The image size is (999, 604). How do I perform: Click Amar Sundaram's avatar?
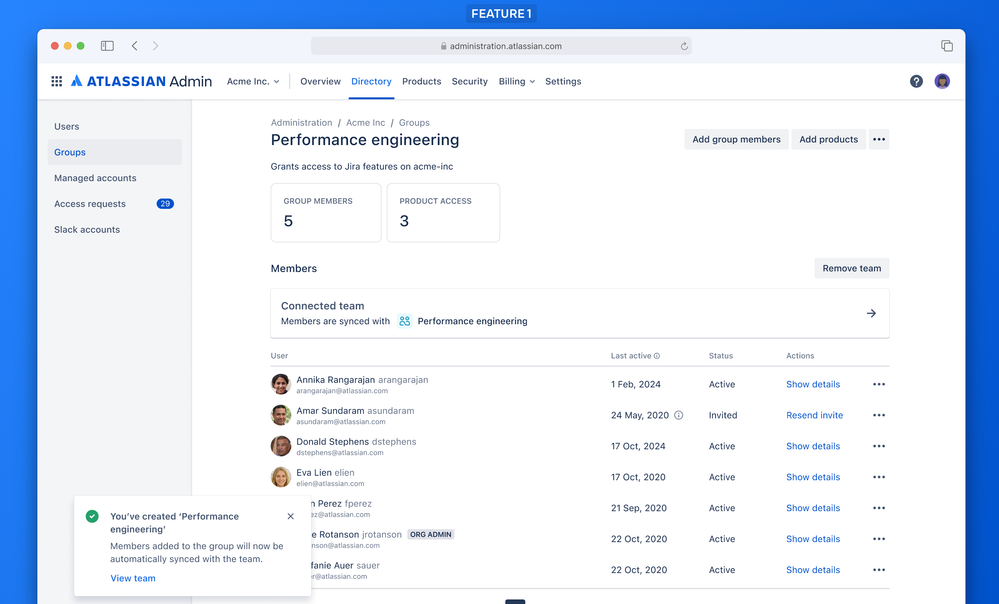pyautogui.click(x=281, y=415)
